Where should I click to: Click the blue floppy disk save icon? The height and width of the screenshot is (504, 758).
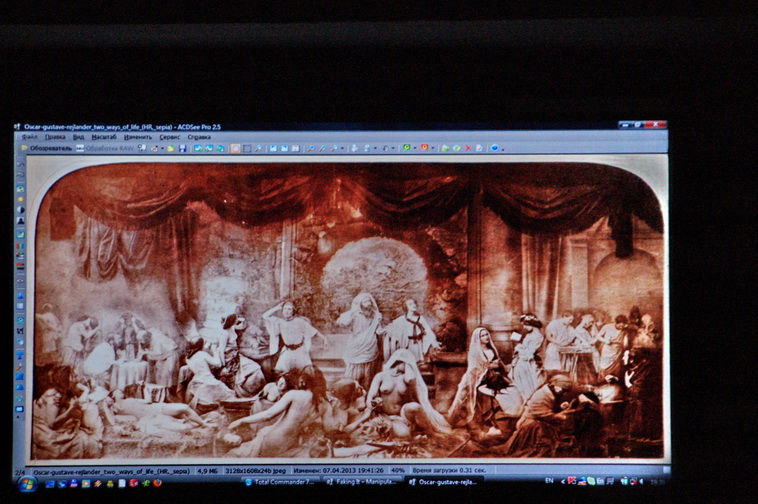[181, 148]
